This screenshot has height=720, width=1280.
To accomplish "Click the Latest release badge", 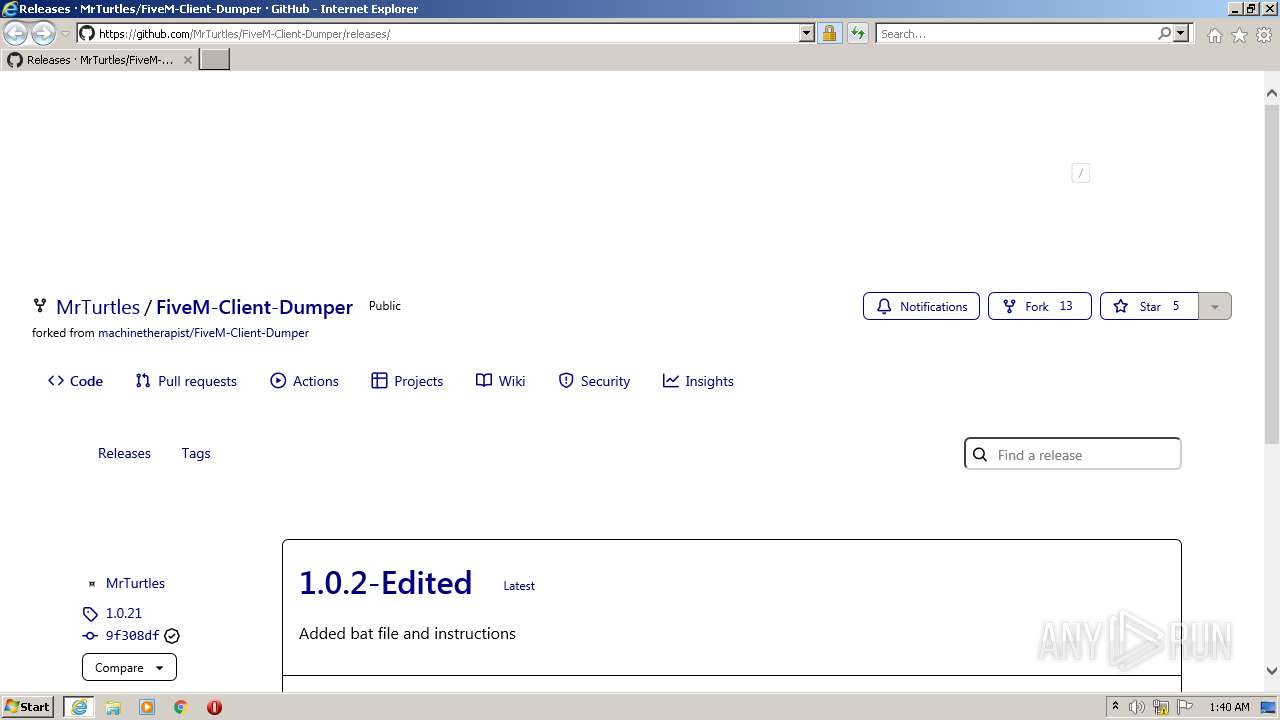I will (x=519, y=586).
